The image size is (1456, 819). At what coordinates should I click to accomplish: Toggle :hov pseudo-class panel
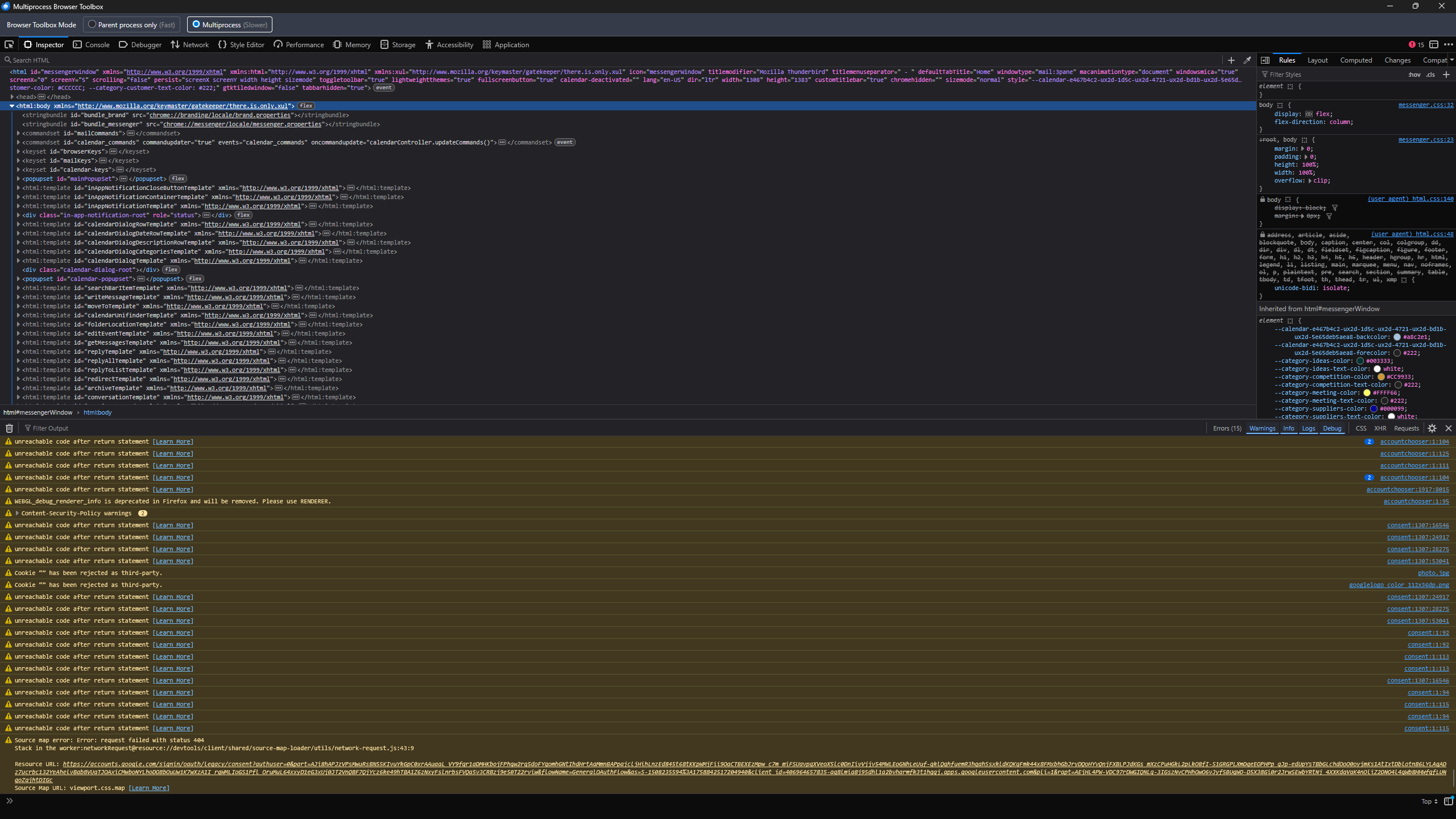click(1414, 75)
